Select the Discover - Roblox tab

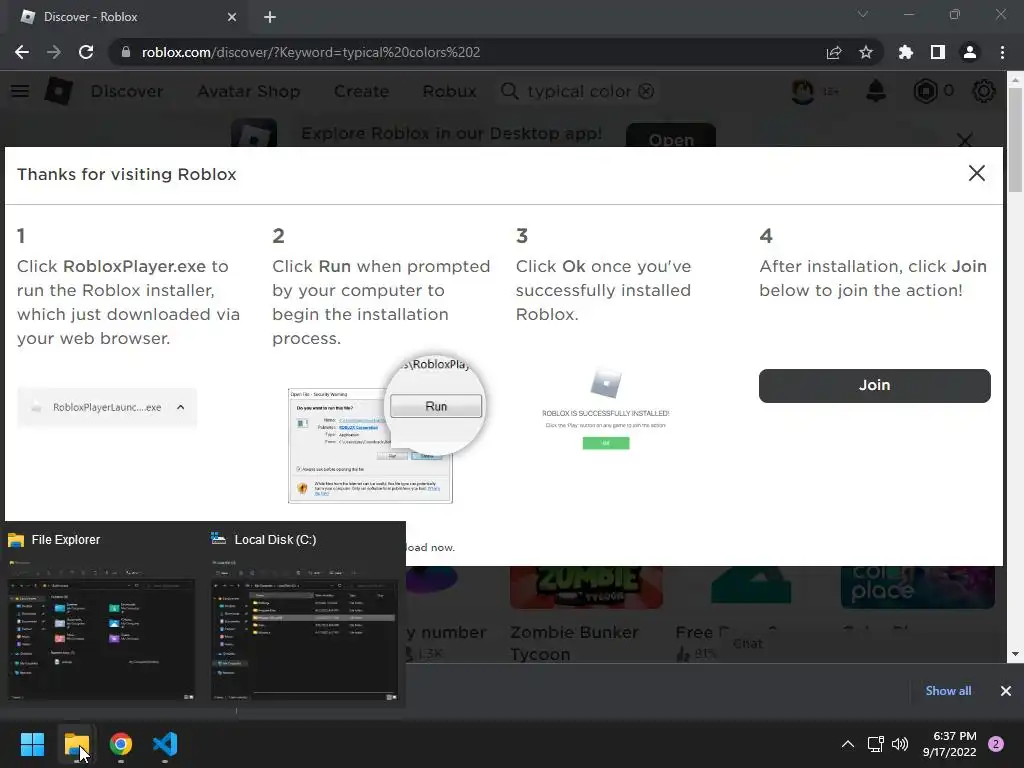124,17
